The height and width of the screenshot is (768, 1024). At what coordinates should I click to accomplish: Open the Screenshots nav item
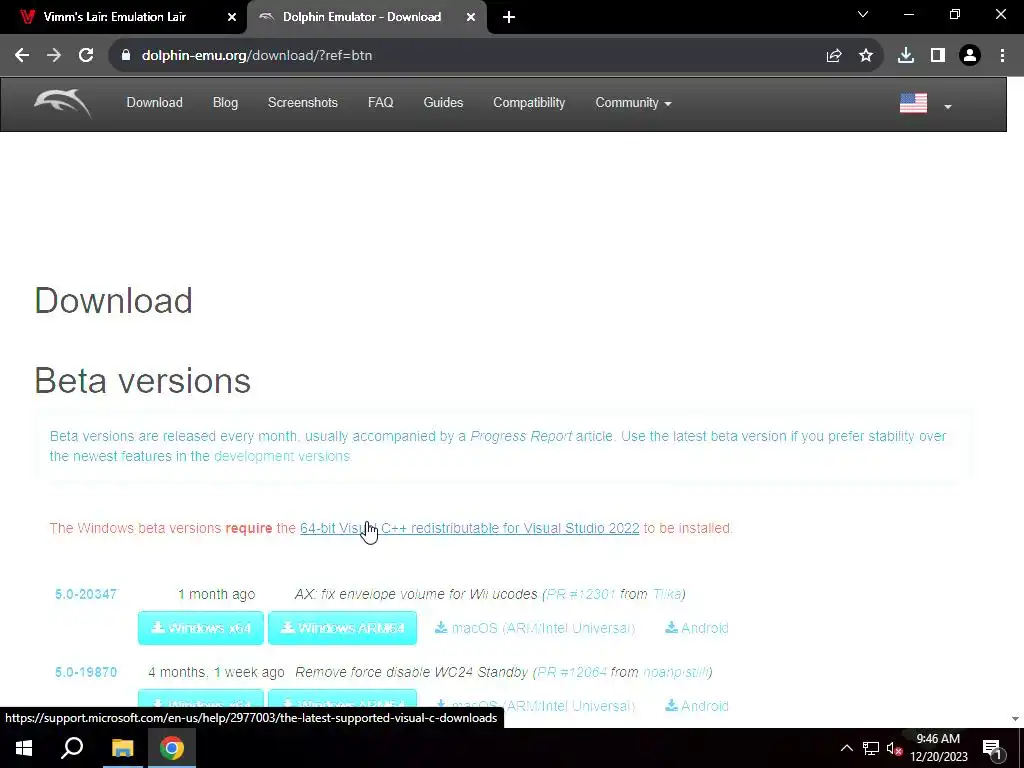point(302,103)
